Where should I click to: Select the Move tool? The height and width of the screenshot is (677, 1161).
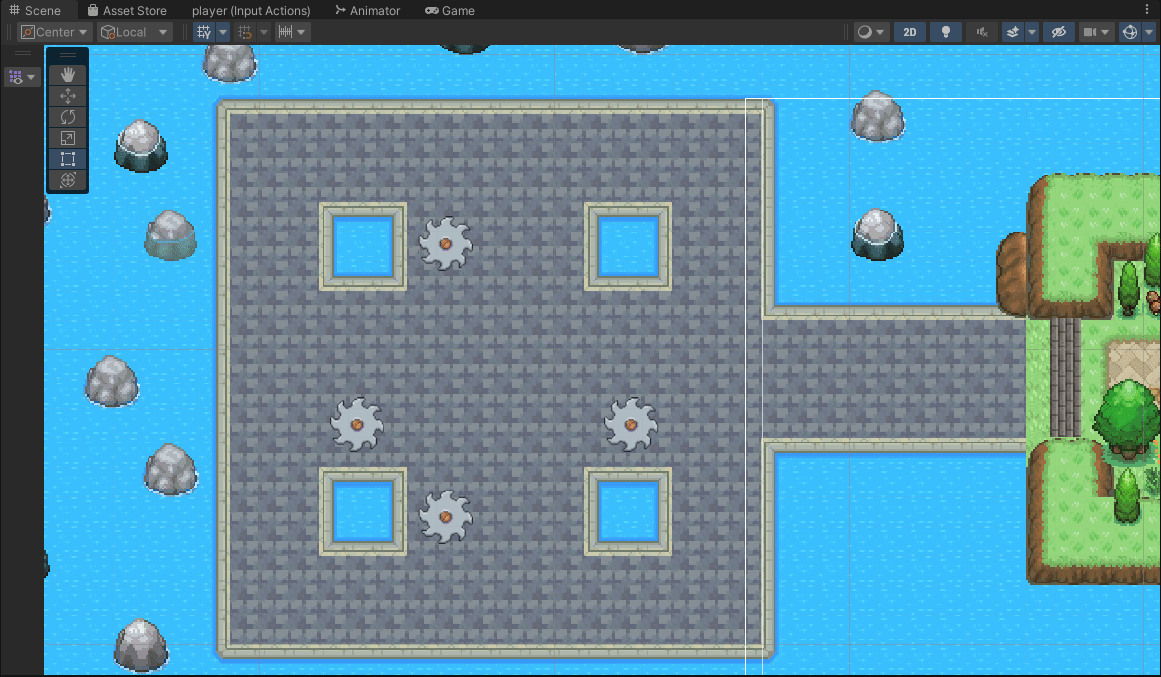click(67, 96)
